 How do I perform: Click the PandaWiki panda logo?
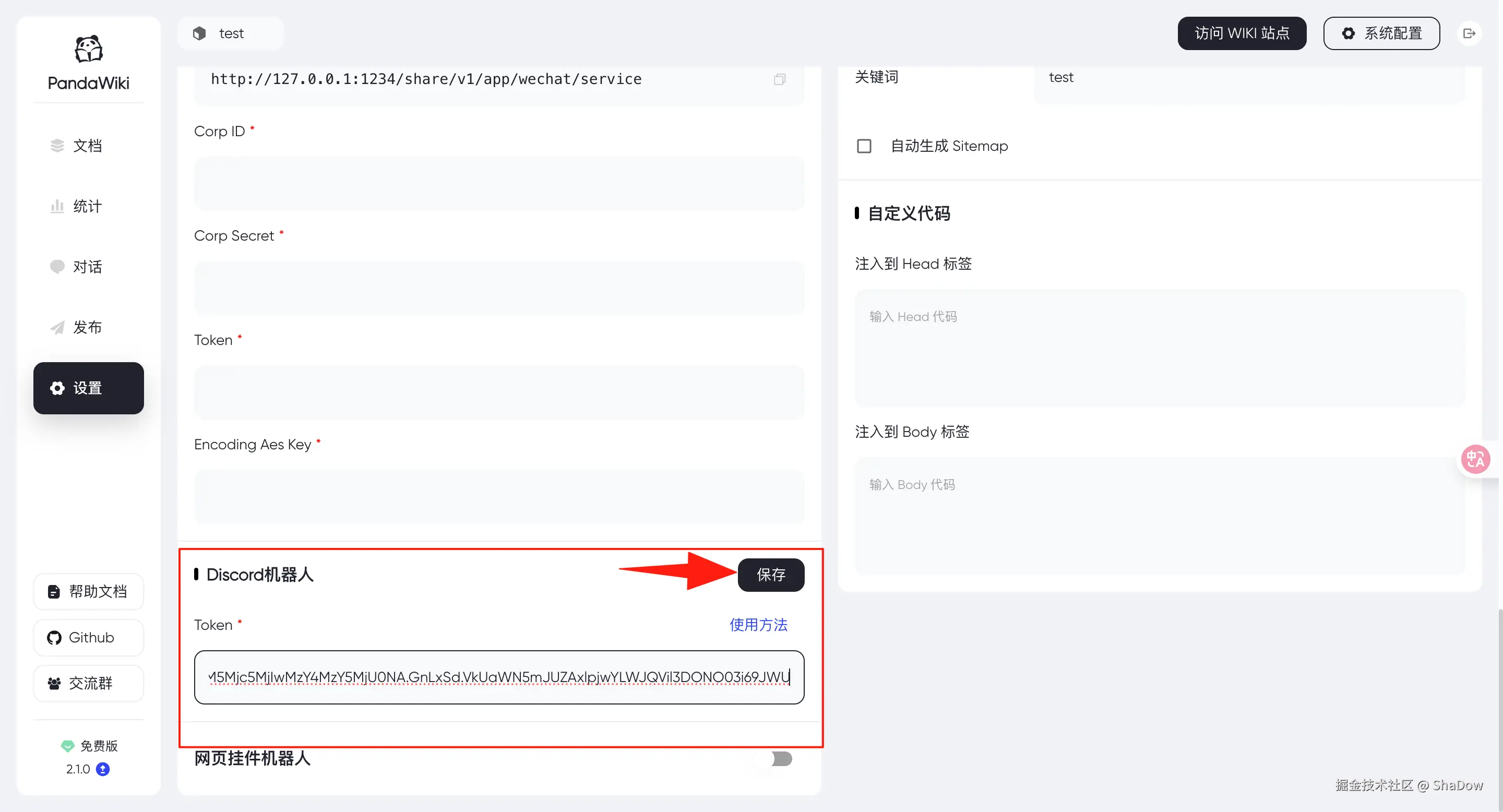coord(89,49)
